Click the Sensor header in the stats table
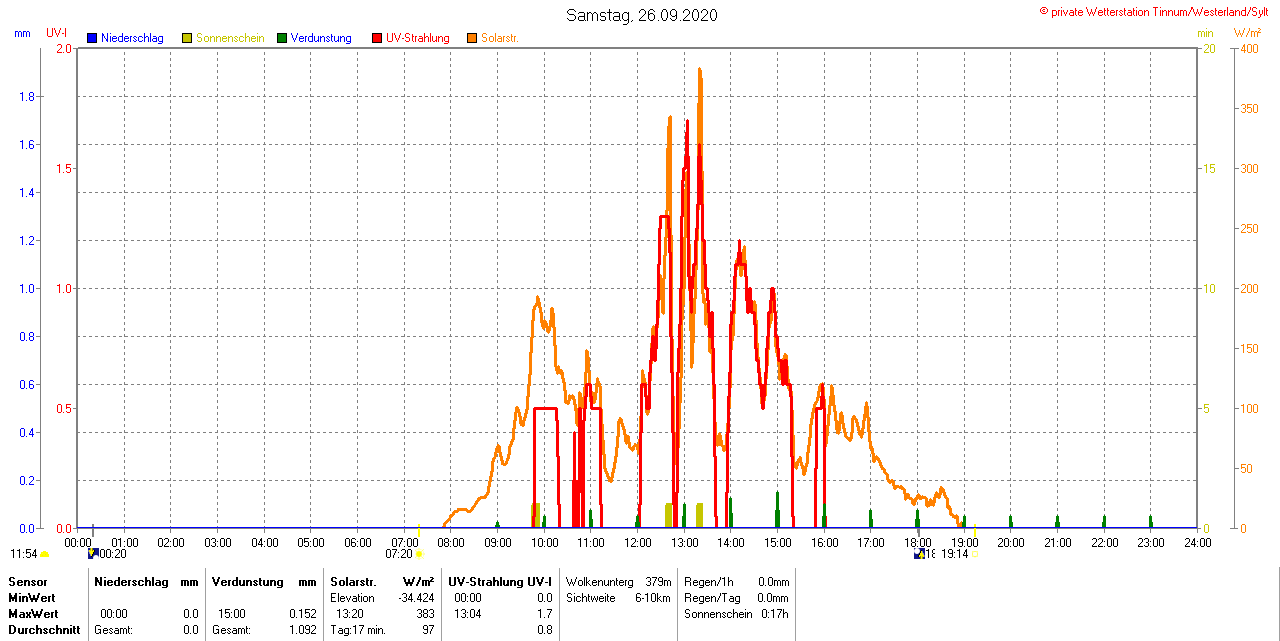The width and height of the screenshot is (1280, 641). pos(27,582)
